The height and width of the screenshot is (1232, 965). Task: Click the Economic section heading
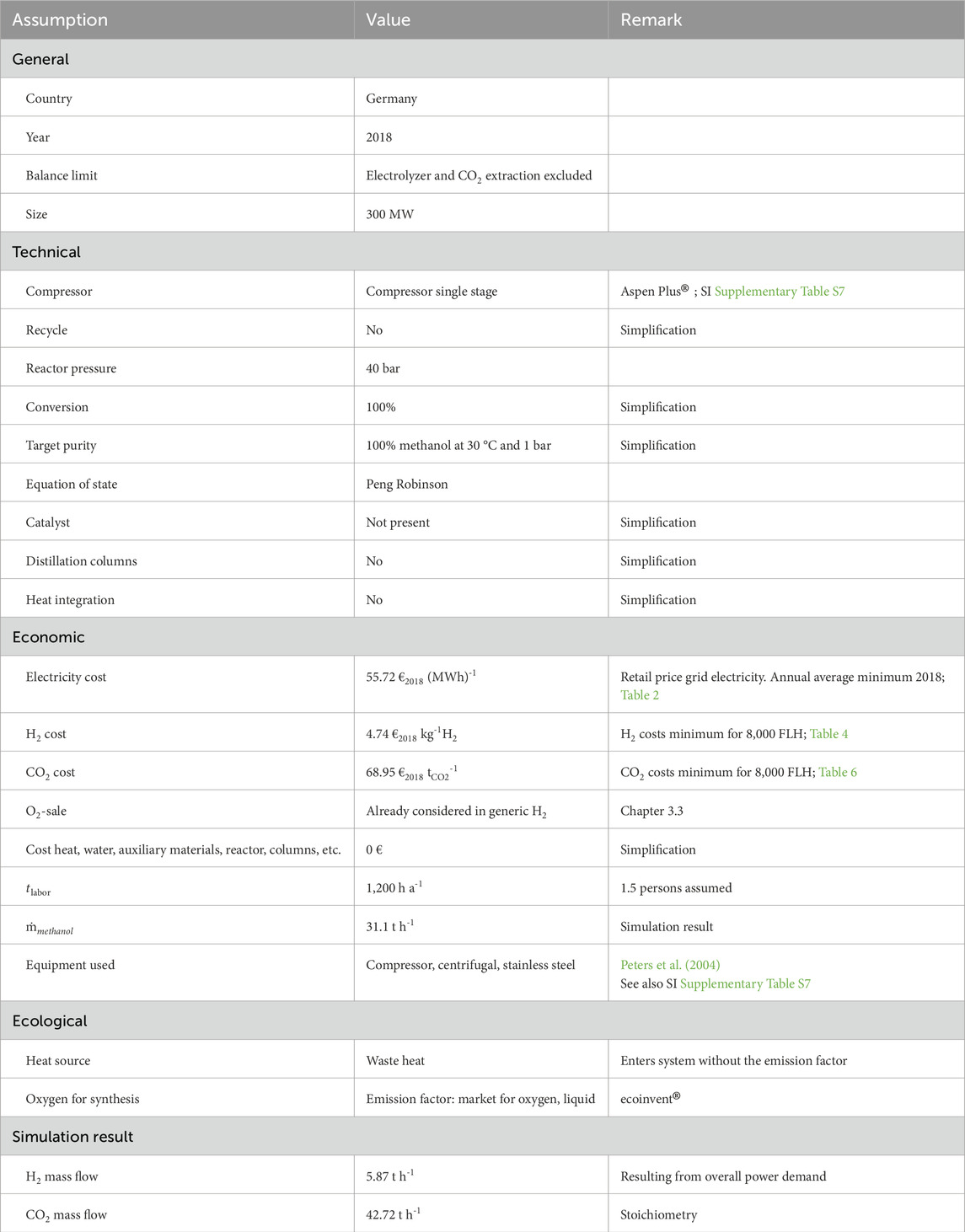48,637
